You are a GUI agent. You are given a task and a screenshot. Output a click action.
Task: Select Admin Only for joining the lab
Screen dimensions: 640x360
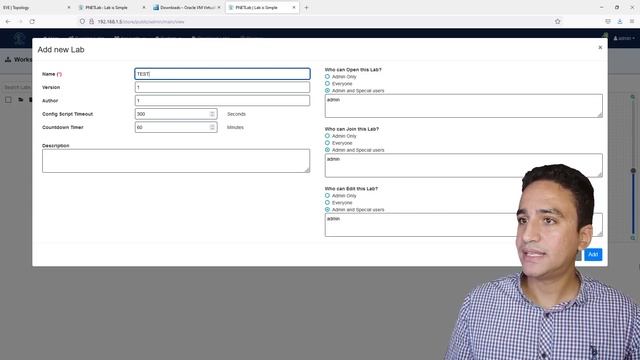click(327, 136)
